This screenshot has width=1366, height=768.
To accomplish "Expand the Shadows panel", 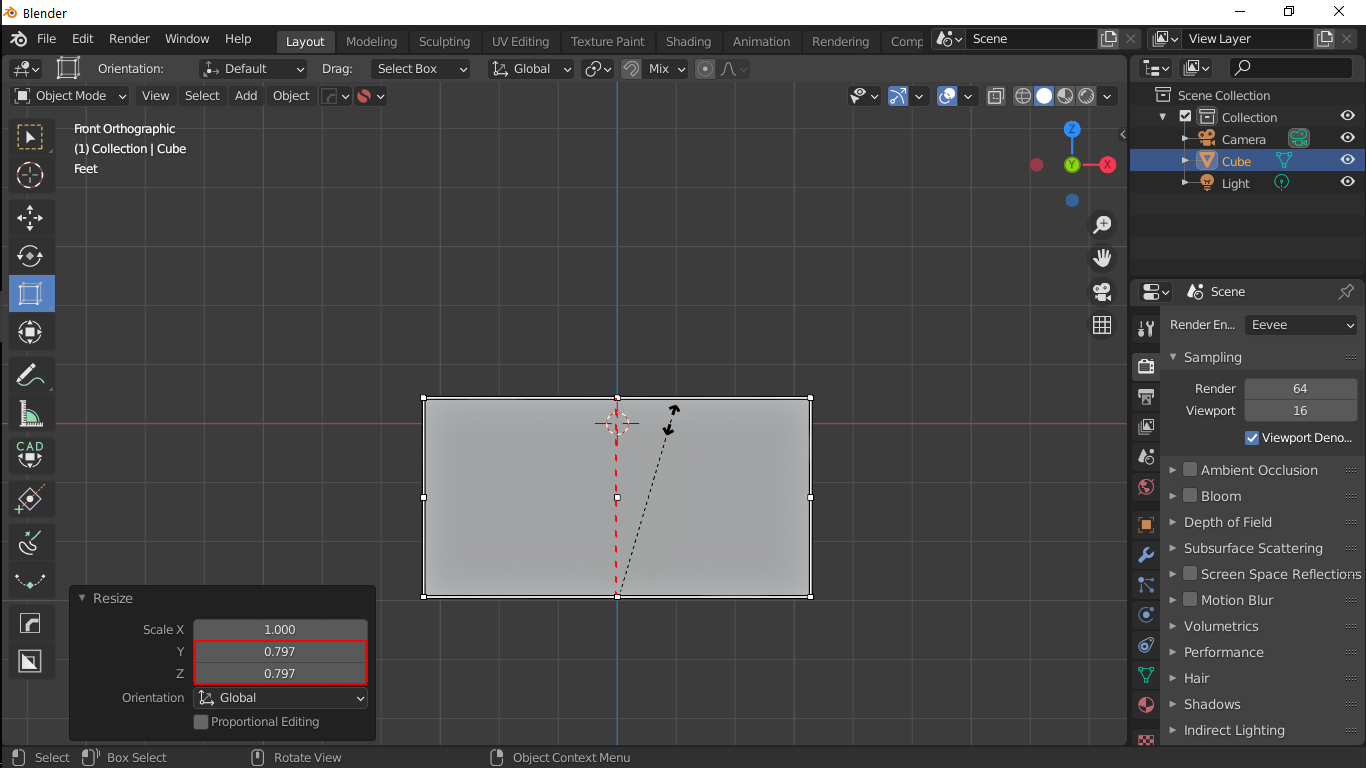I will coord(1211,704).
